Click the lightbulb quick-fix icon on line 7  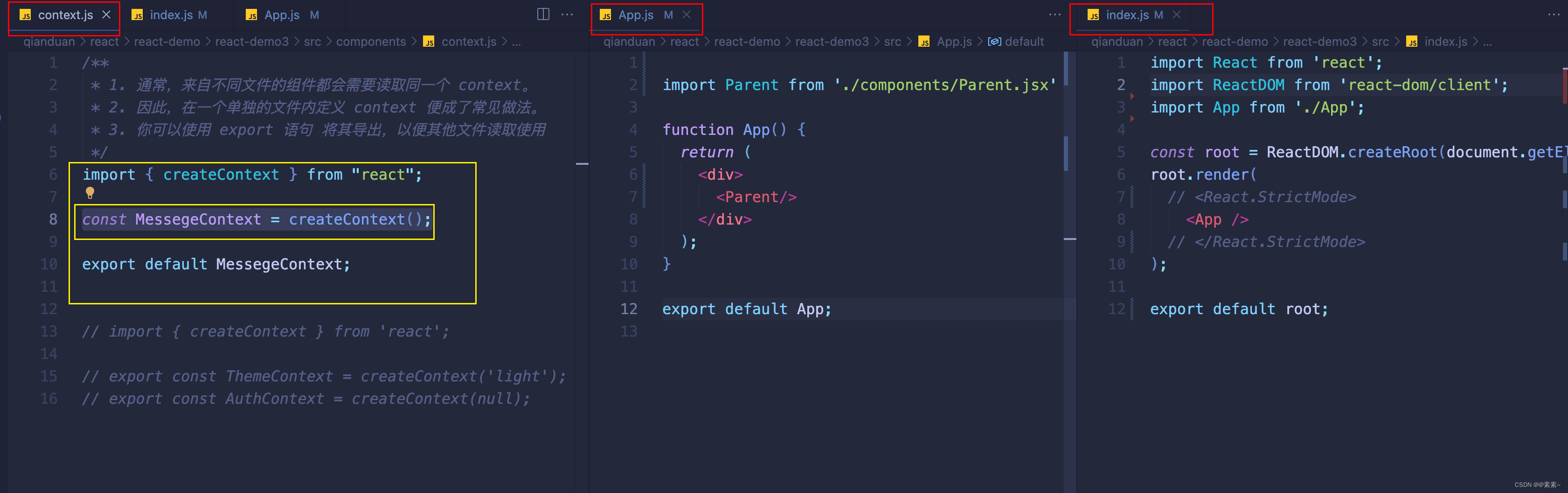click(x=90, y=194)
